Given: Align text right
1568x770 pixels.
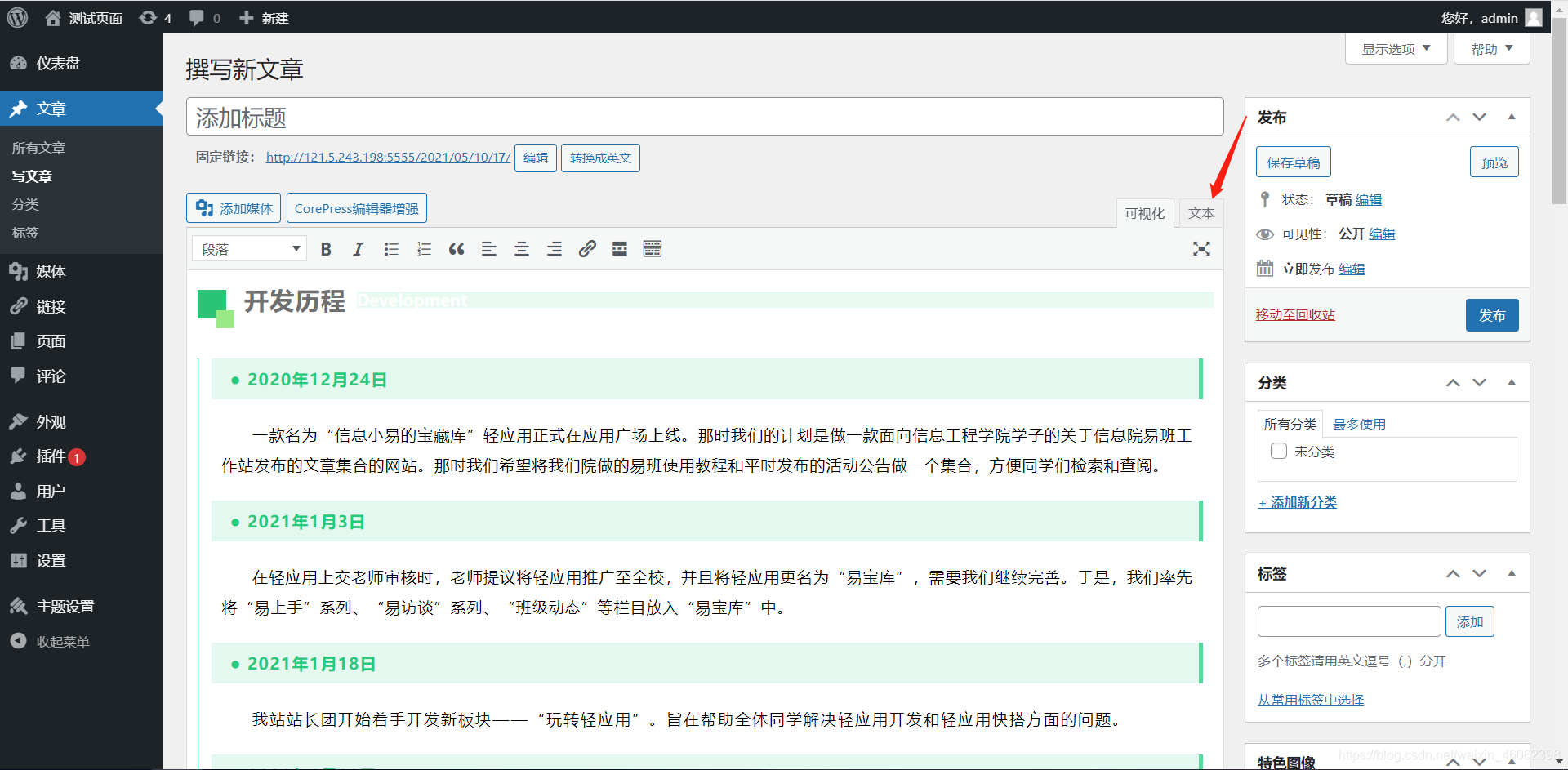Looking at the screenshot, I should (x=555, y=249).
